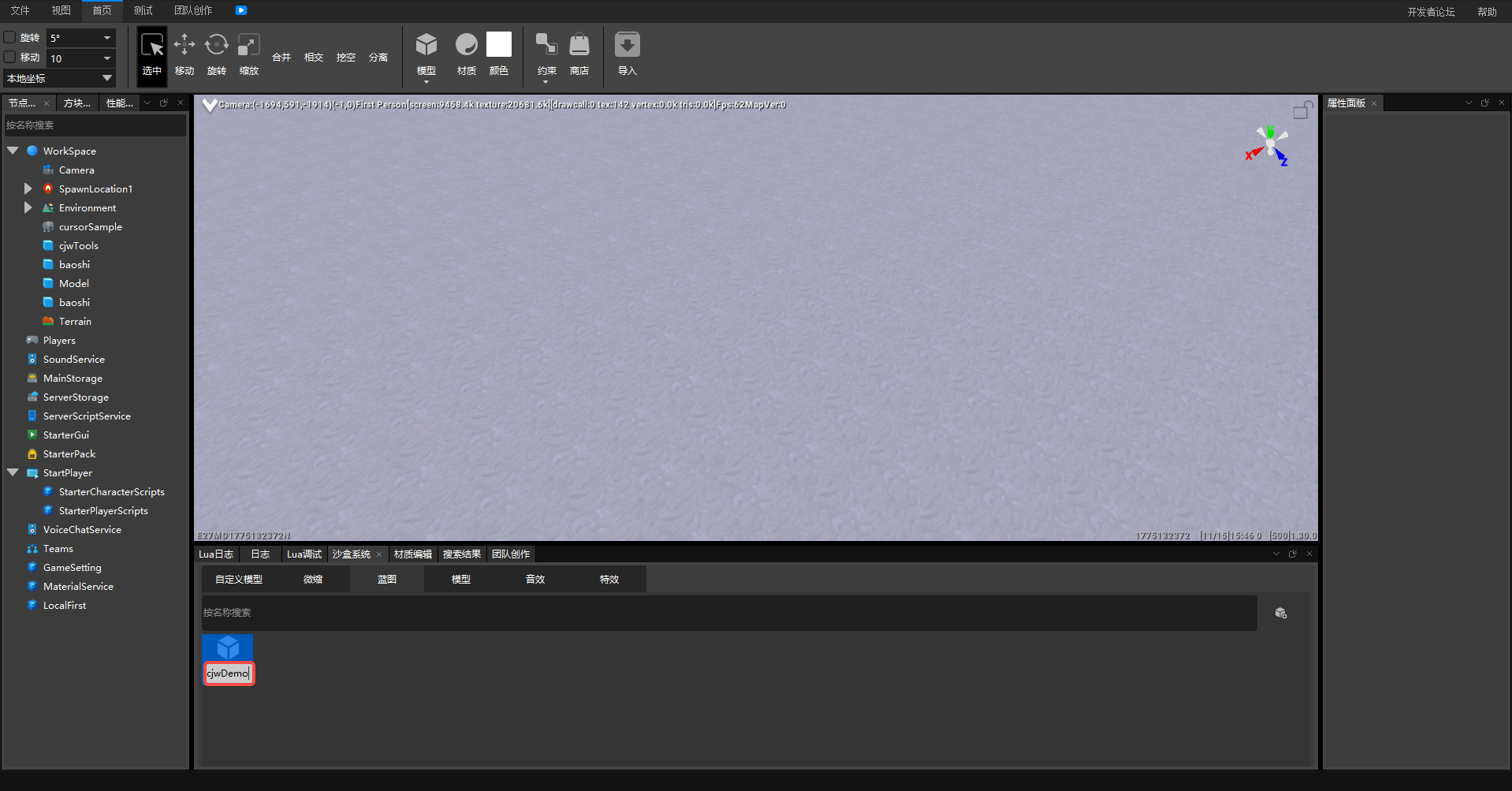This screenshot has width=1512, height=791.
Task: Switch to the 材质编辑 tab
Action: point(413,554)
